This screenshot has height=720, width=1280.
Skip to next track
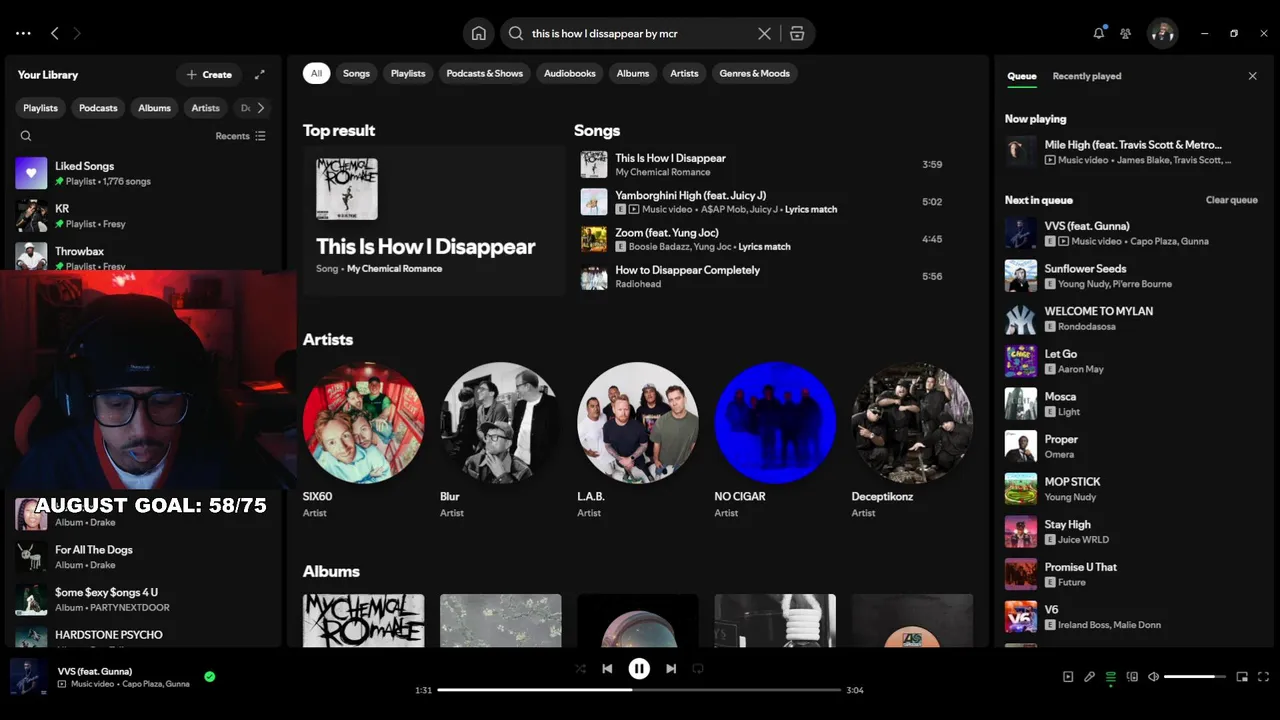pyautogui.click(x=671, y=669)
